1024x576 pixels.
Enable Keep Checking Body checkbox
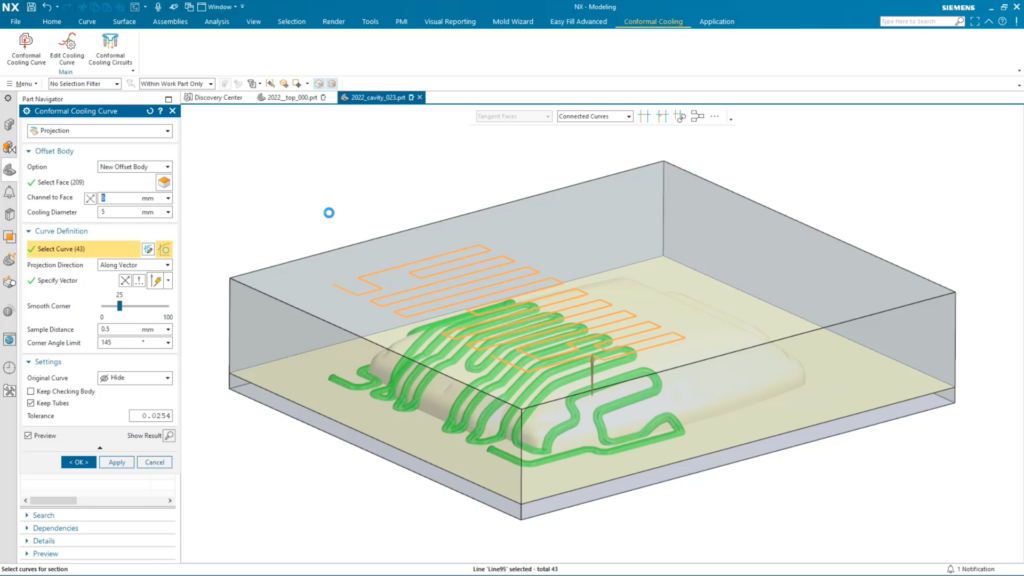point(31,391)
